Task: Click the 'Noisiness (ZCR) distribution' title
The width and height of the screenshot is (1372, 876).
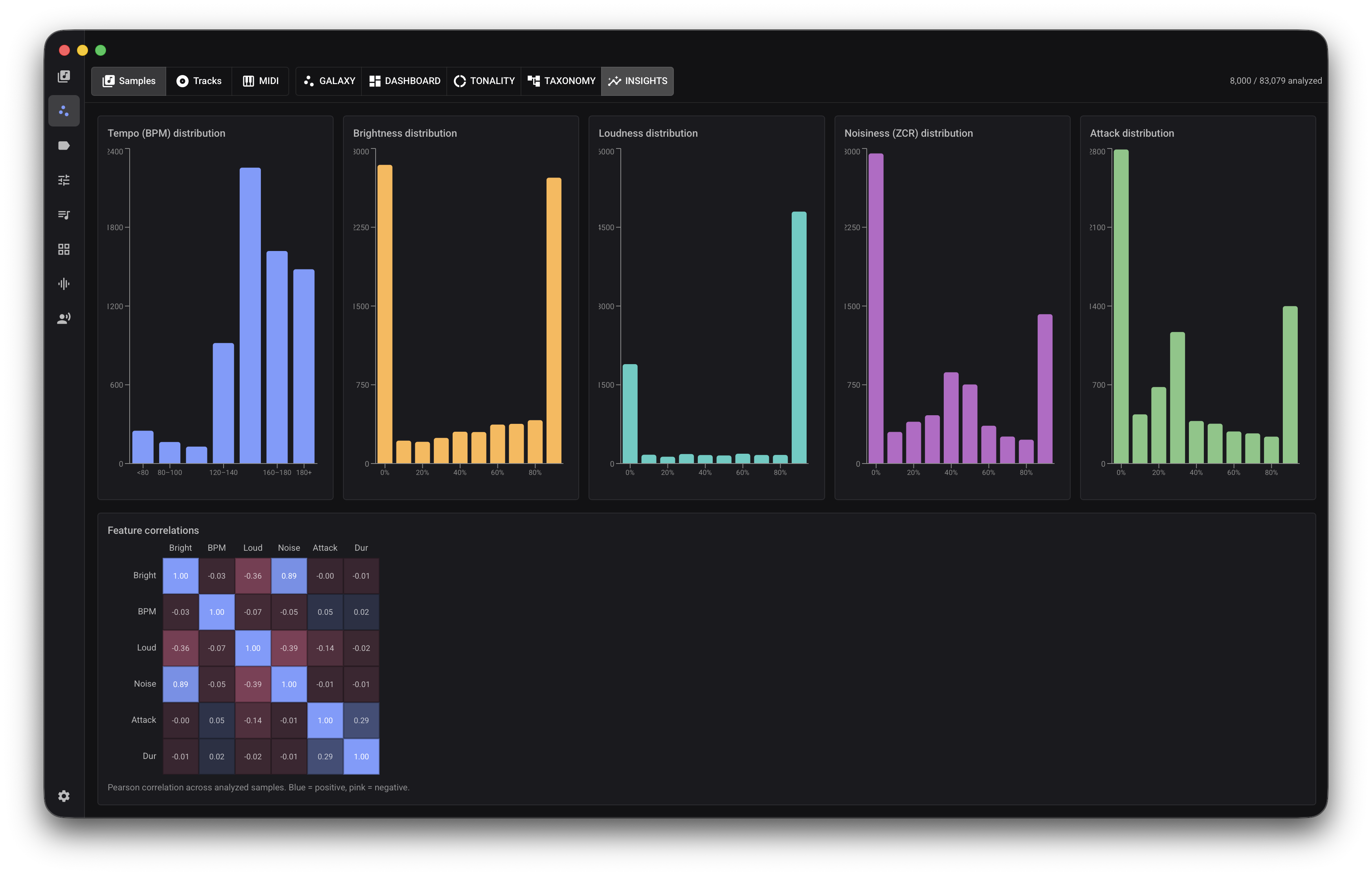Action: tap(908, 133)
